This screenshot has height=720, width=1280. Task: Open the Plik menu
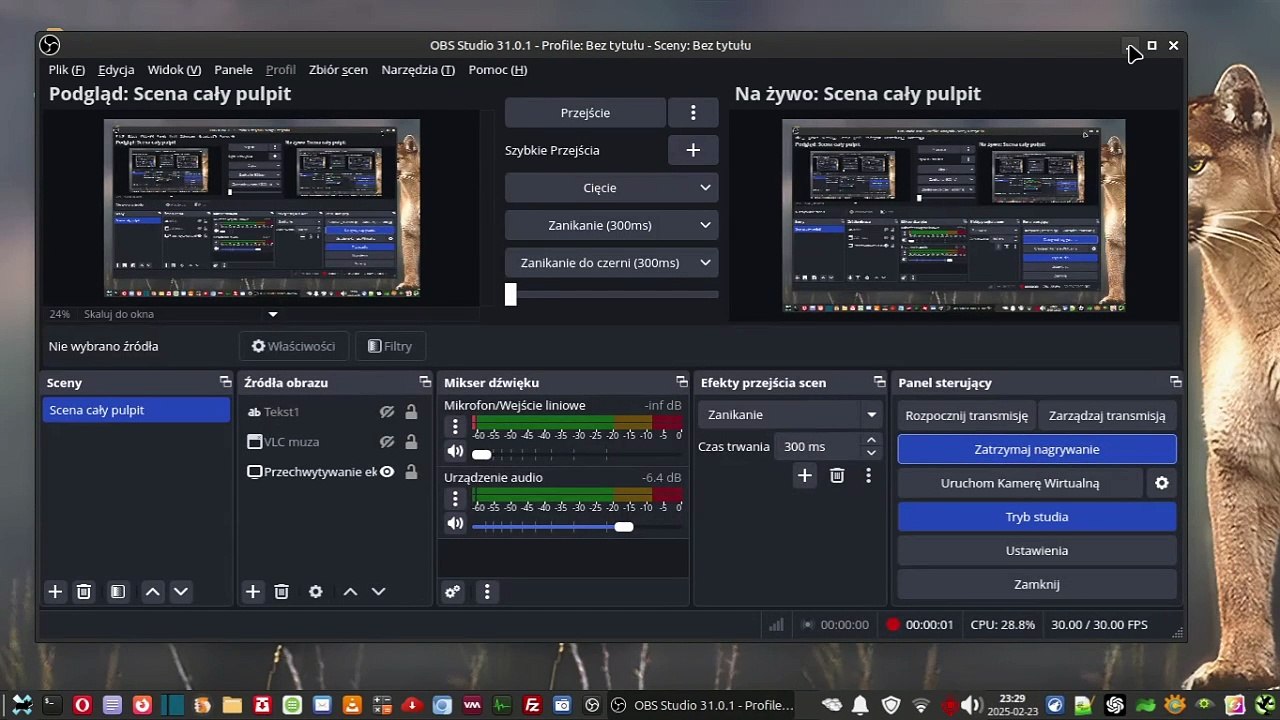(x=66, y=70)
